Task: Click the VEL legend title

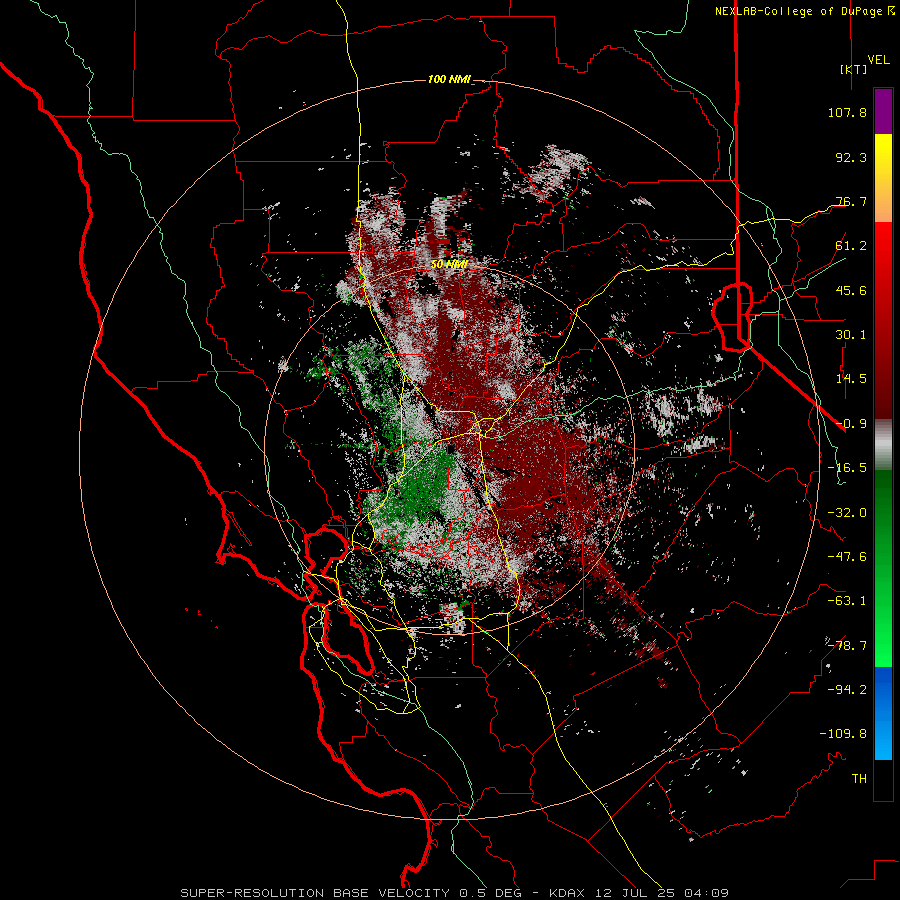Action: (878, 60)
